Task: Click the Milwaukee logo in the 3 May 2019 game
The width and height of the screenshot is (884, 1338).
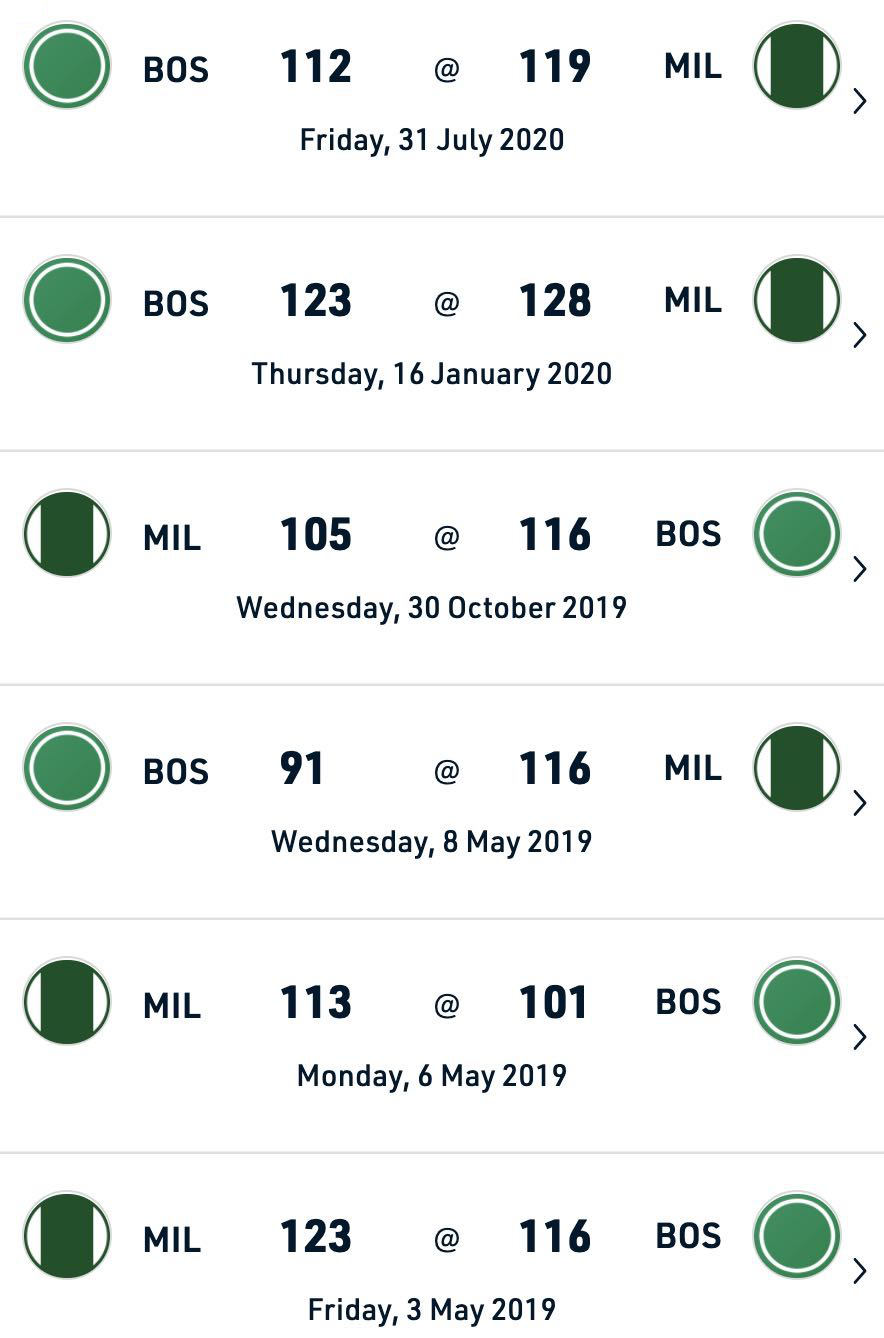Action: 67,1235
